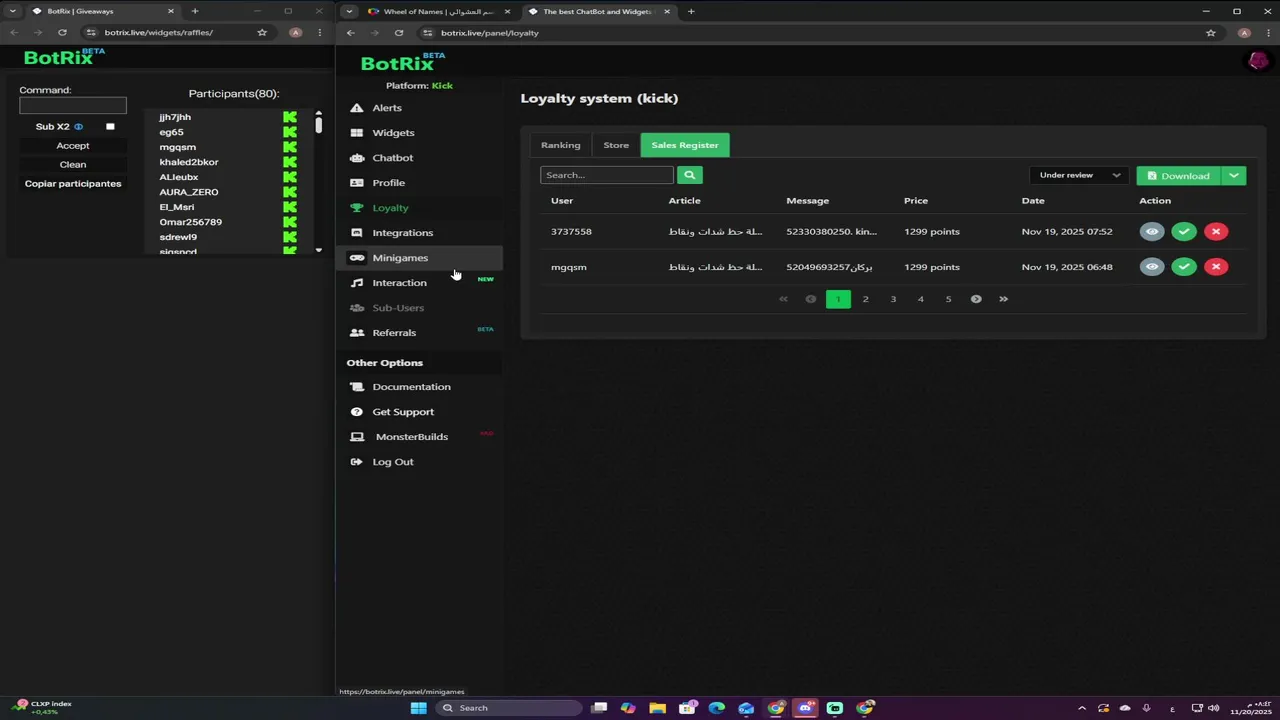Open tab search dropdown in the Giveaways window
Screen dimensions: 1280x720
coord(12,11)
